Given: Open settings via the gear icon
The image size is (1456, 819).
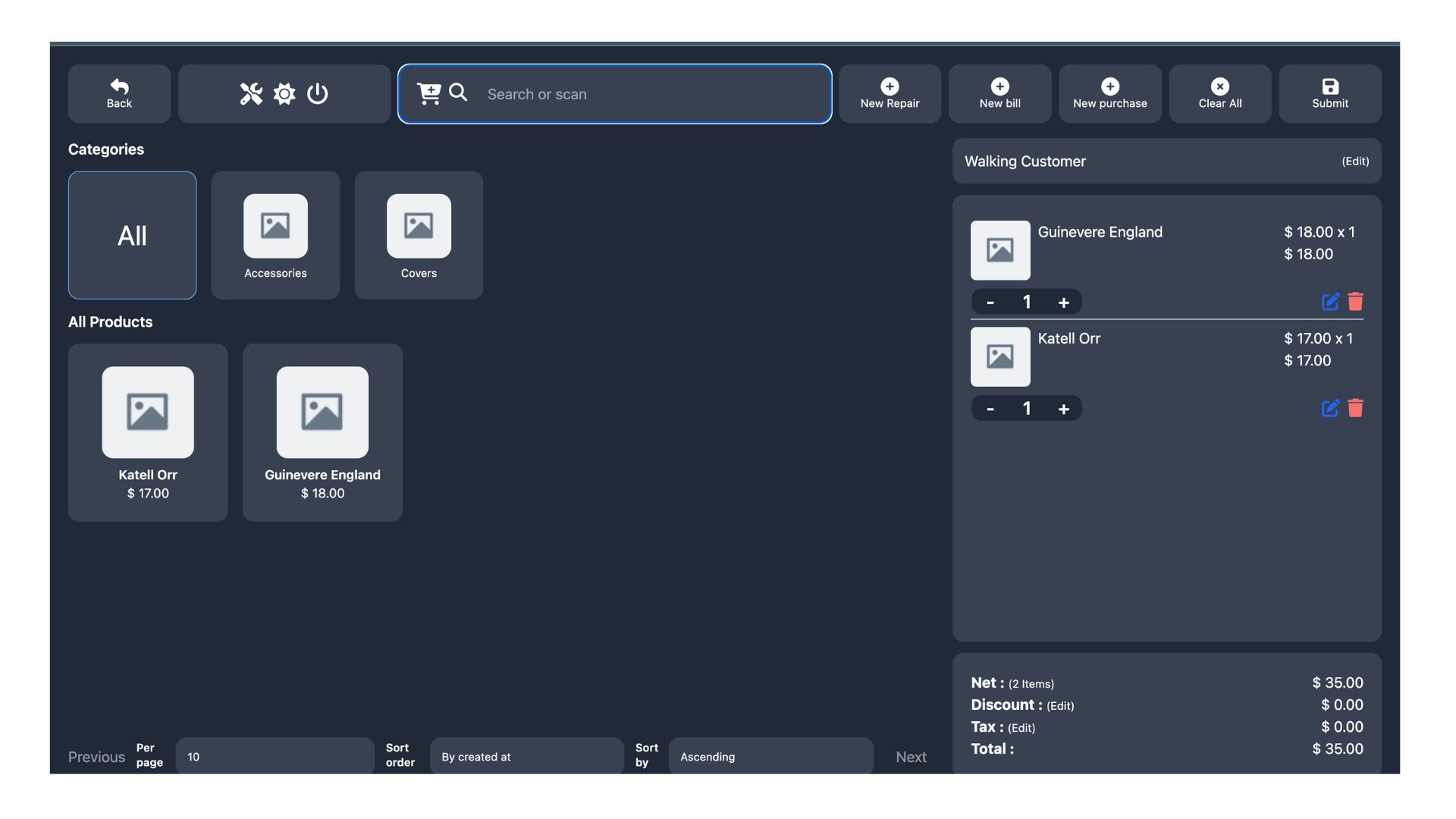Looking at the screenshot, I should click(x=284, y=94).
